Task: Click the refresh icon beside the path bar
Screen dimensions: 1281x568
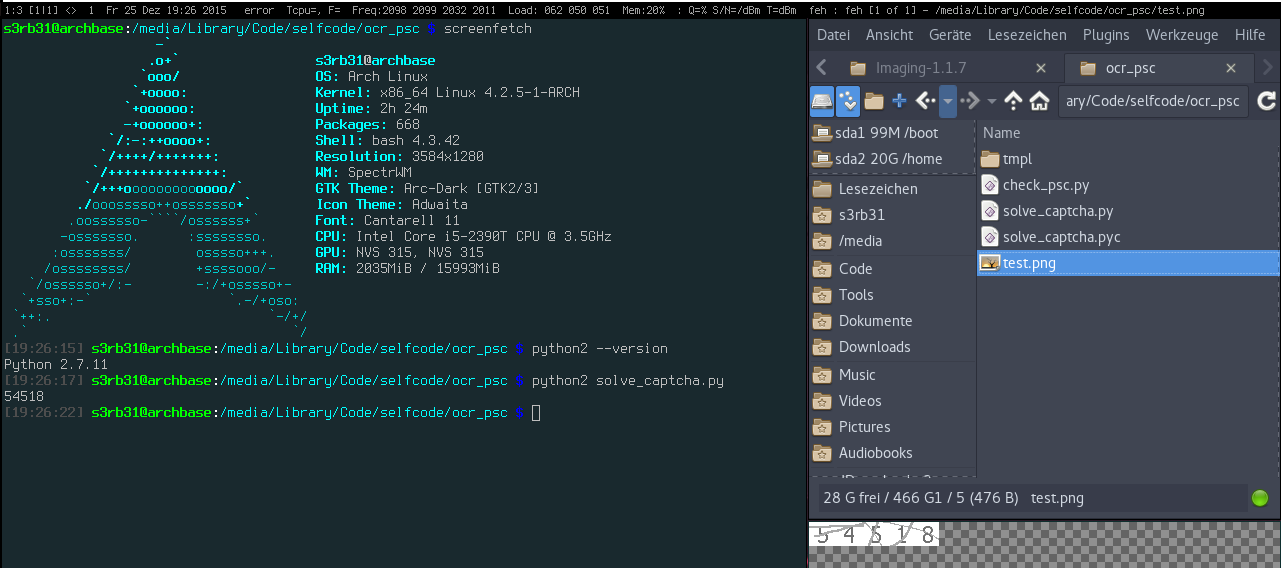Action: click(1266, 101)
